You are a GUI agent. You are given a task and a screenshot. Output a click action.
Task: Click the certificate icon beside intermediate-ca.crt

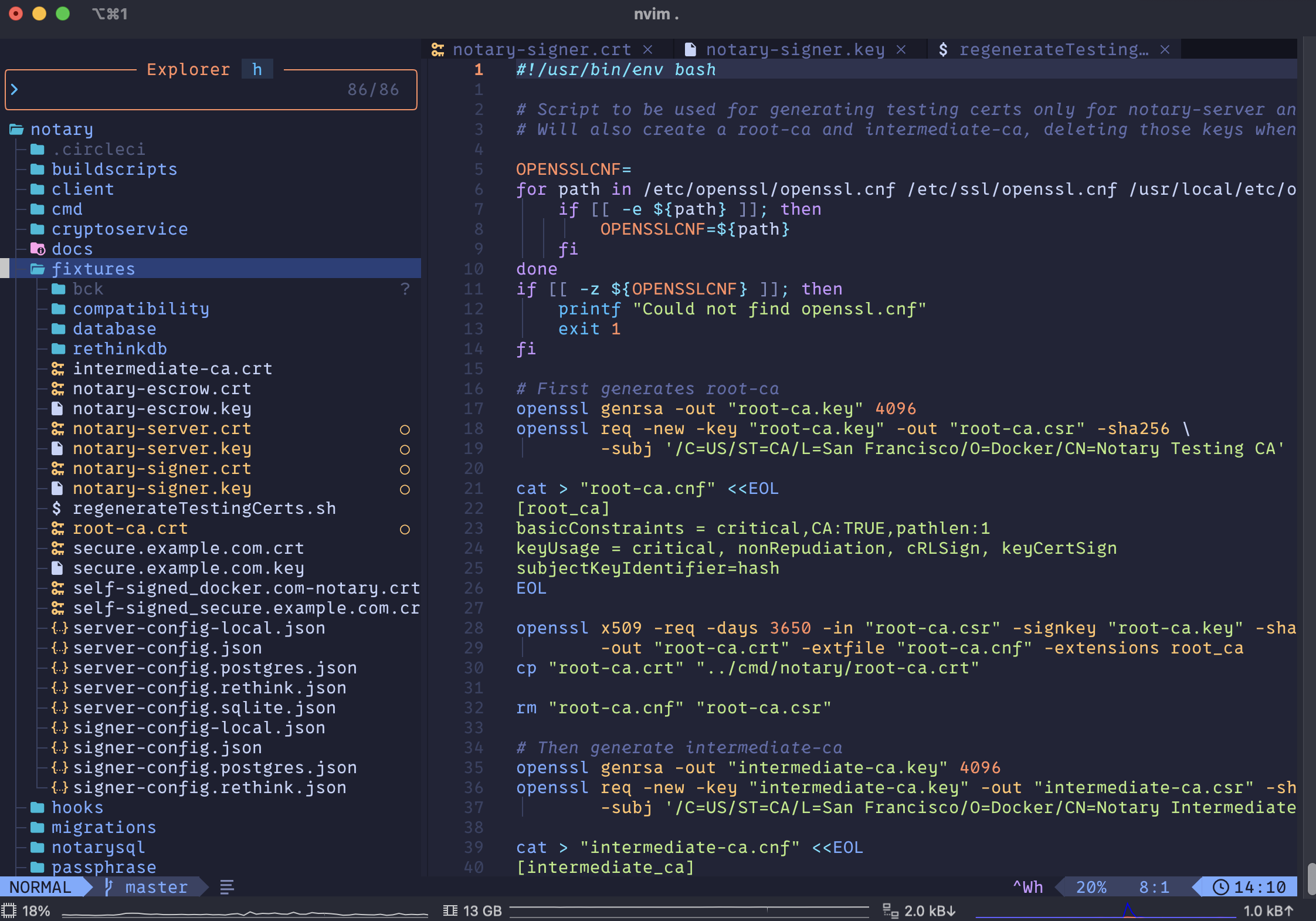[x=57, y=369]
